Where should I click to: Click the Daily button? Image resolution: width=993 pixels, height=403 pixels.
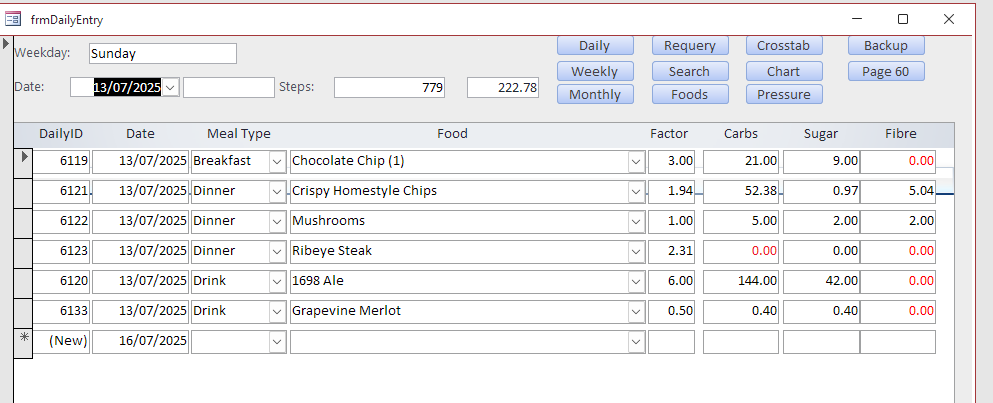(x=594, y=46)
